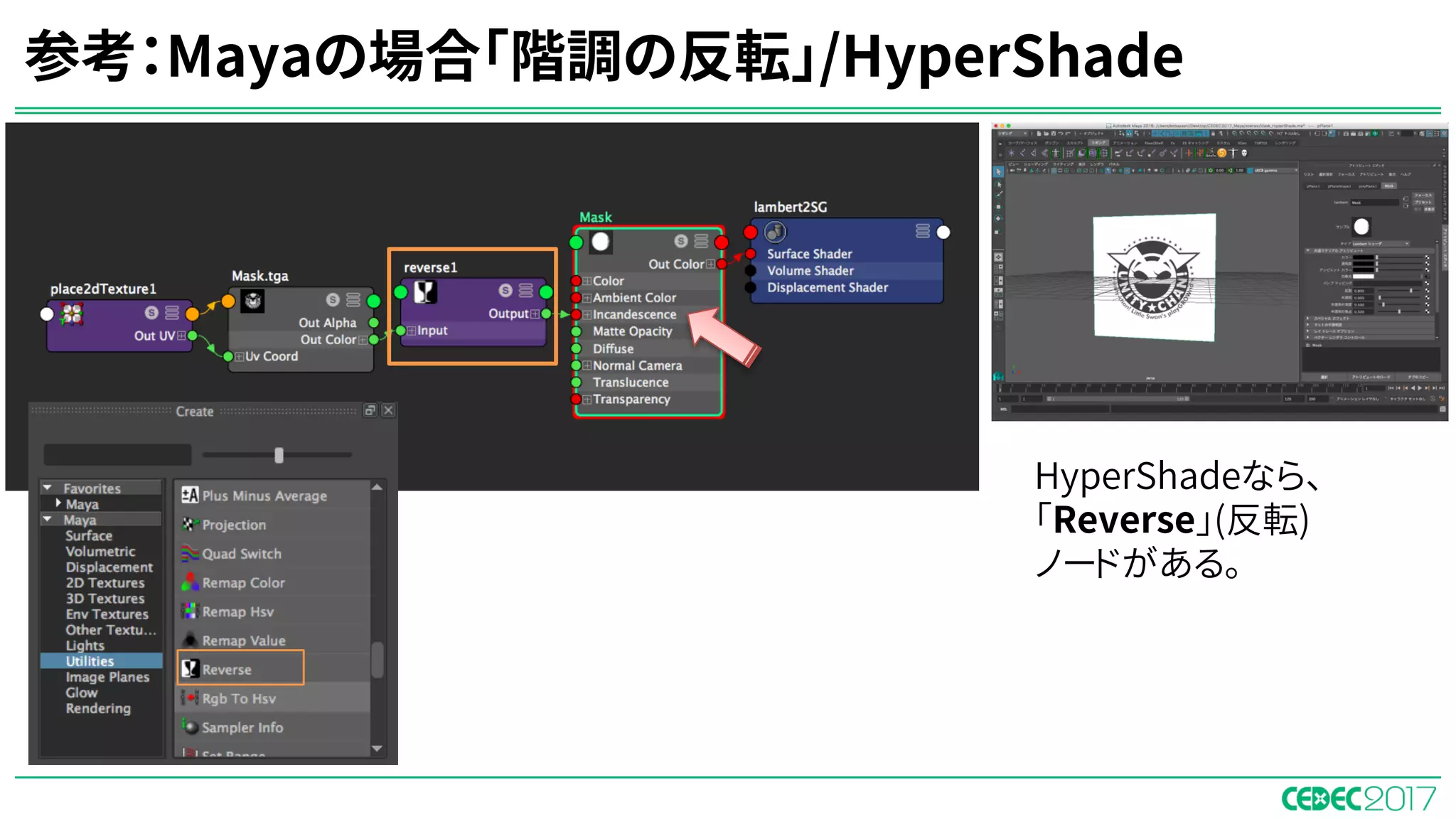
Task: Select Surface category in Create panel
Action: (89, 535)
